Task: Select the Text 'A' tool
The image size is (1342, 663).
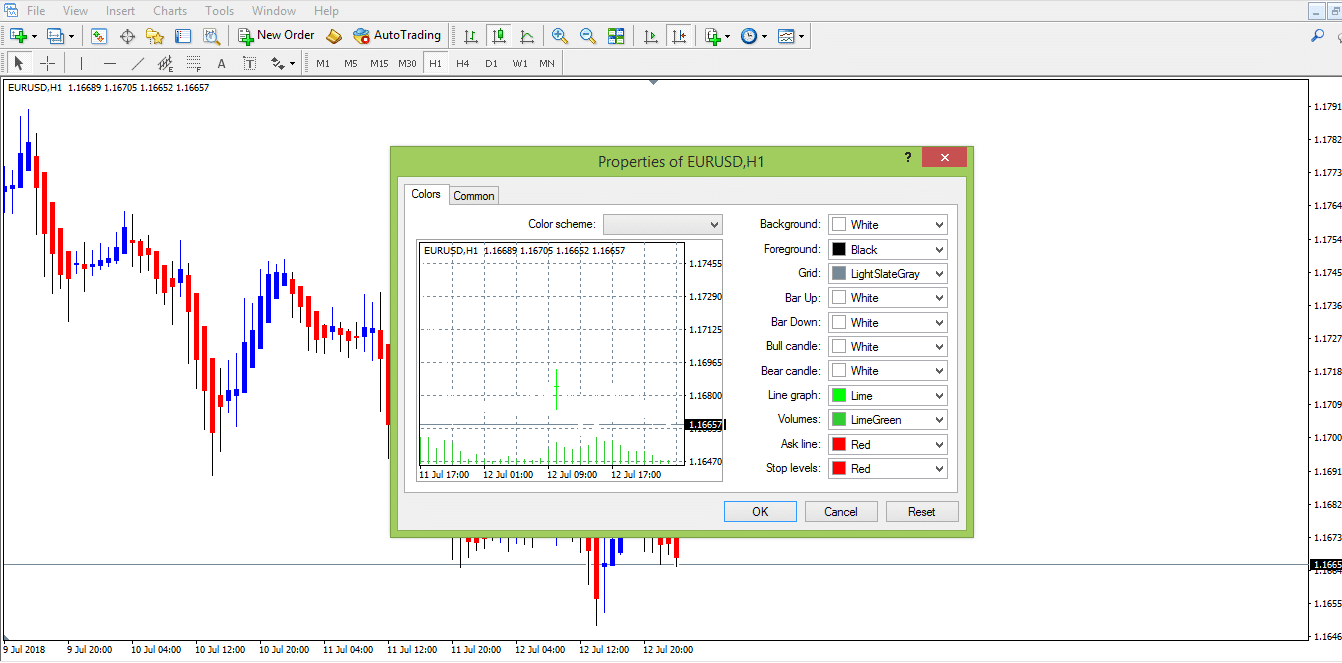Action: tap(221, 63)
